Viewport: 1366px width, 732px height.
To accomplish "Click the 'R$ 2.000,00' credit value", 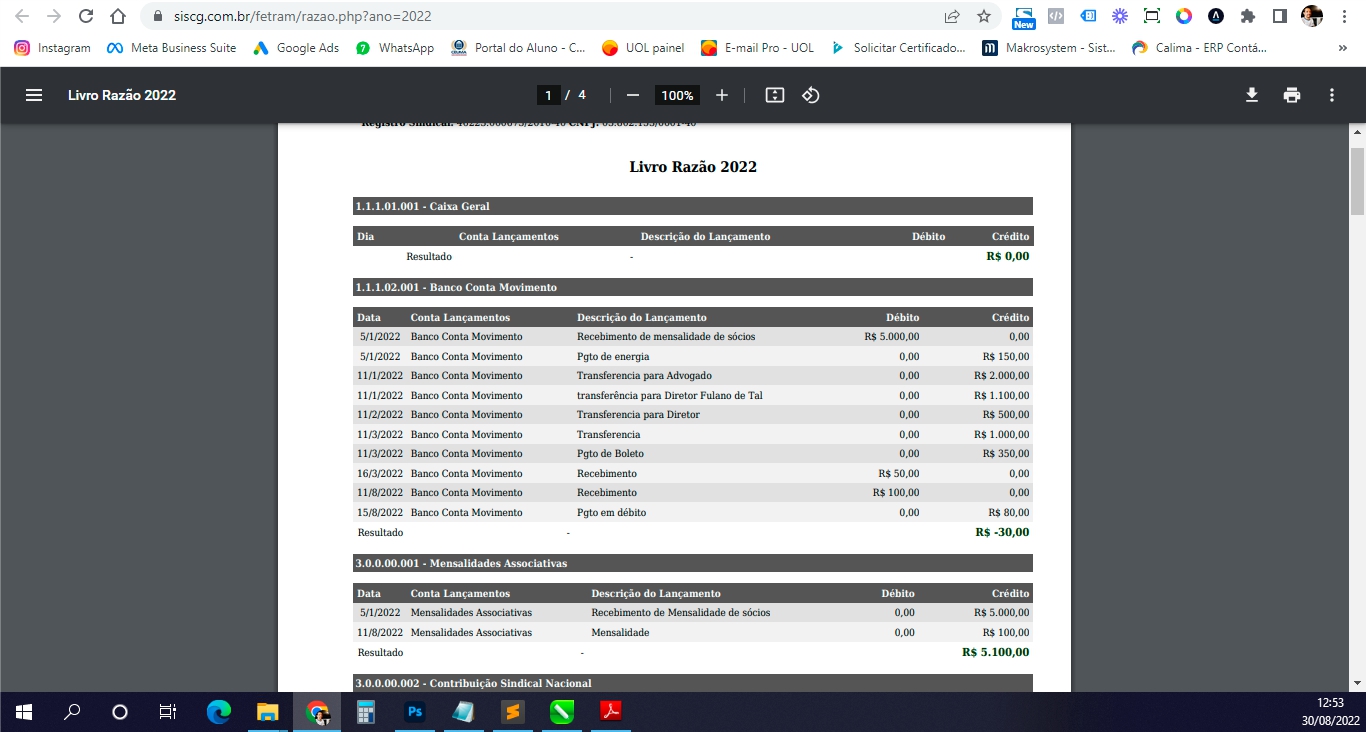I will point(1002,376).
